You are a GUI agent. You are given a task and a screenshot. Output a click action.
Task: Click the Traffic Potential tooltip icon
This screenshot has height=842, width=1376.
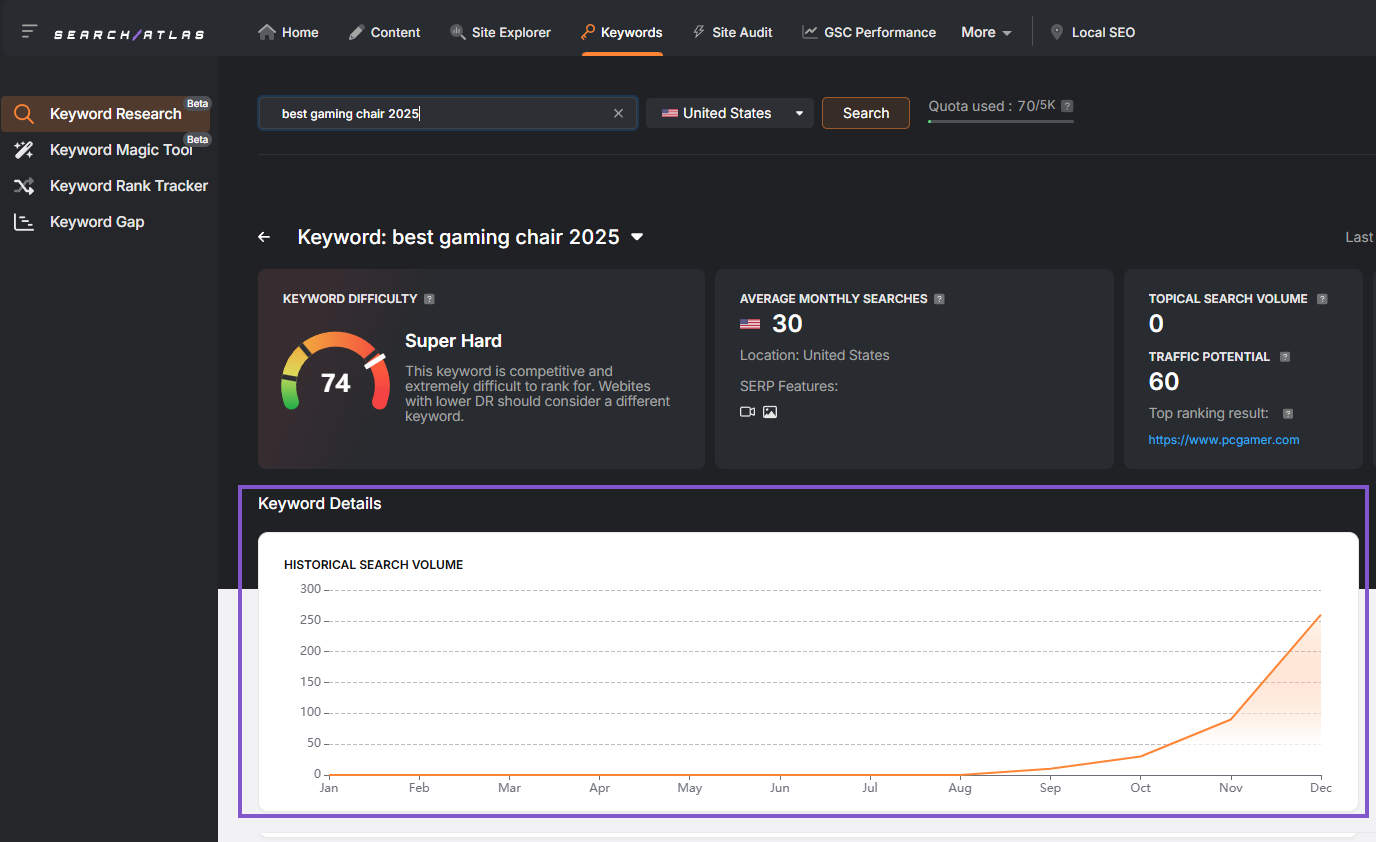tap(1285, 356)
